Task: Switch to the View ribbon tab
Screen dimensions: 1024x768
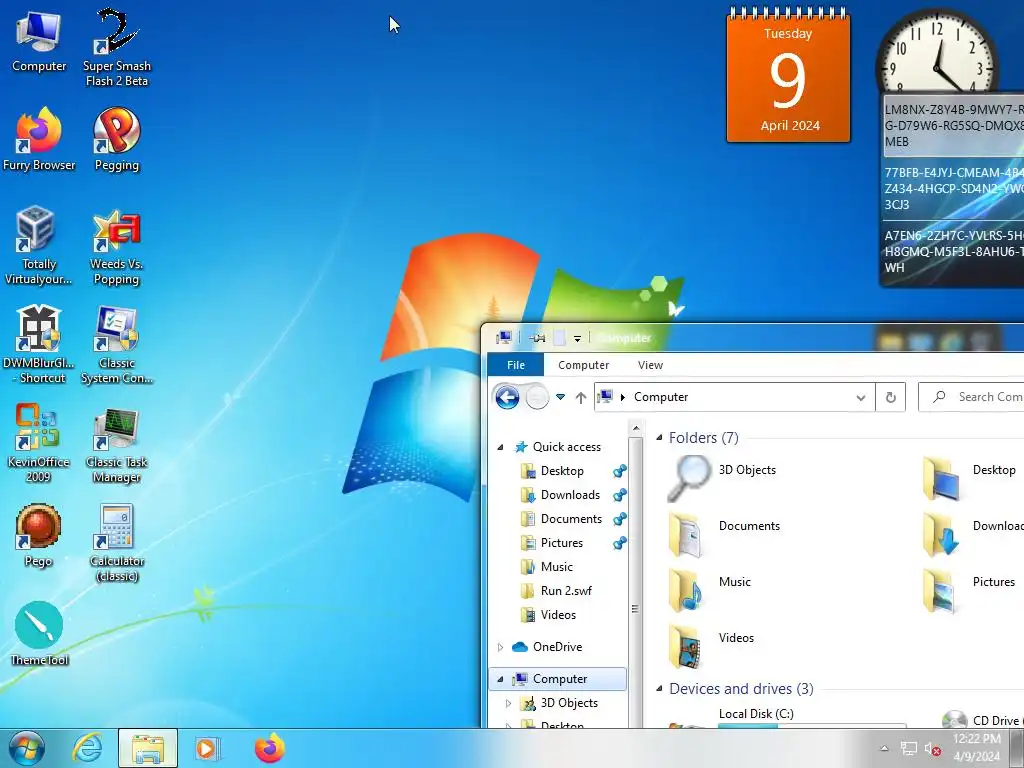Action: coord(650,365)
